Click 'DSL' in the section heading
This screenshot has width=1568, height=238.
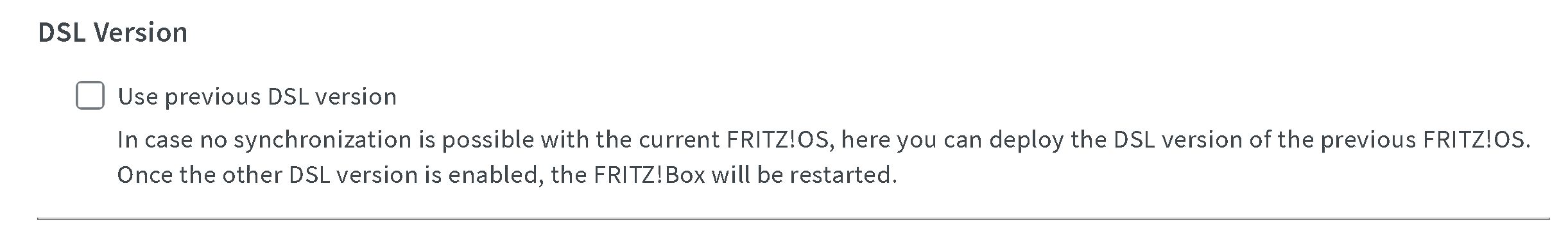pos(62,32)
